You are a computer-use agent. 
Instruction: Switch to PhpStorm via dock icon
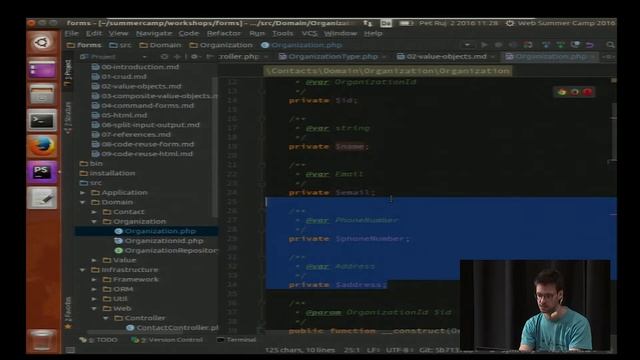pos(42,172)
